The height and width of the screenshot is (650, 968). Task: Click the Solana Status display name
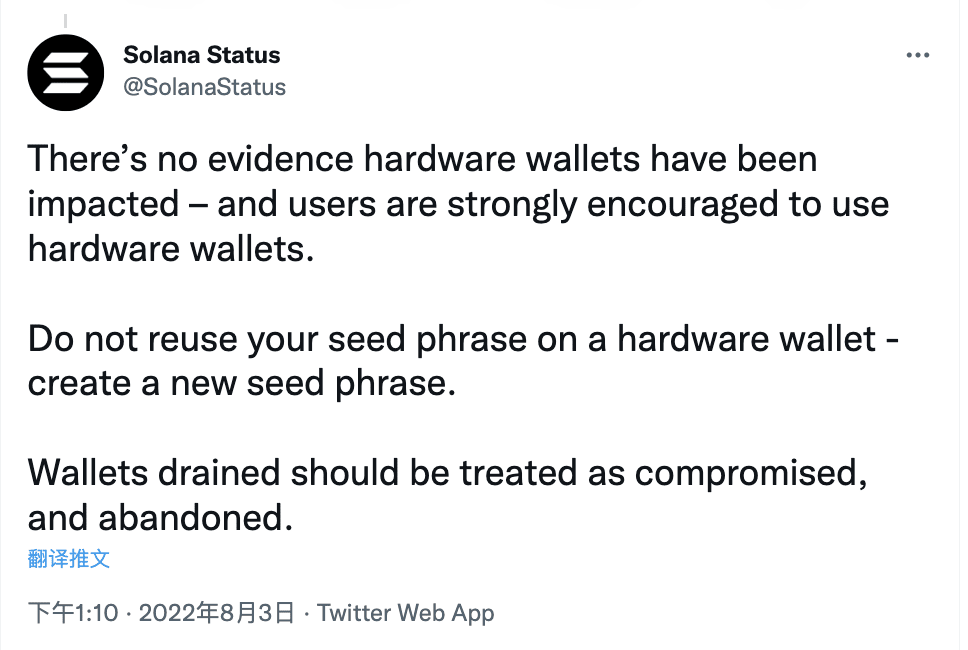tap(201, 55)
